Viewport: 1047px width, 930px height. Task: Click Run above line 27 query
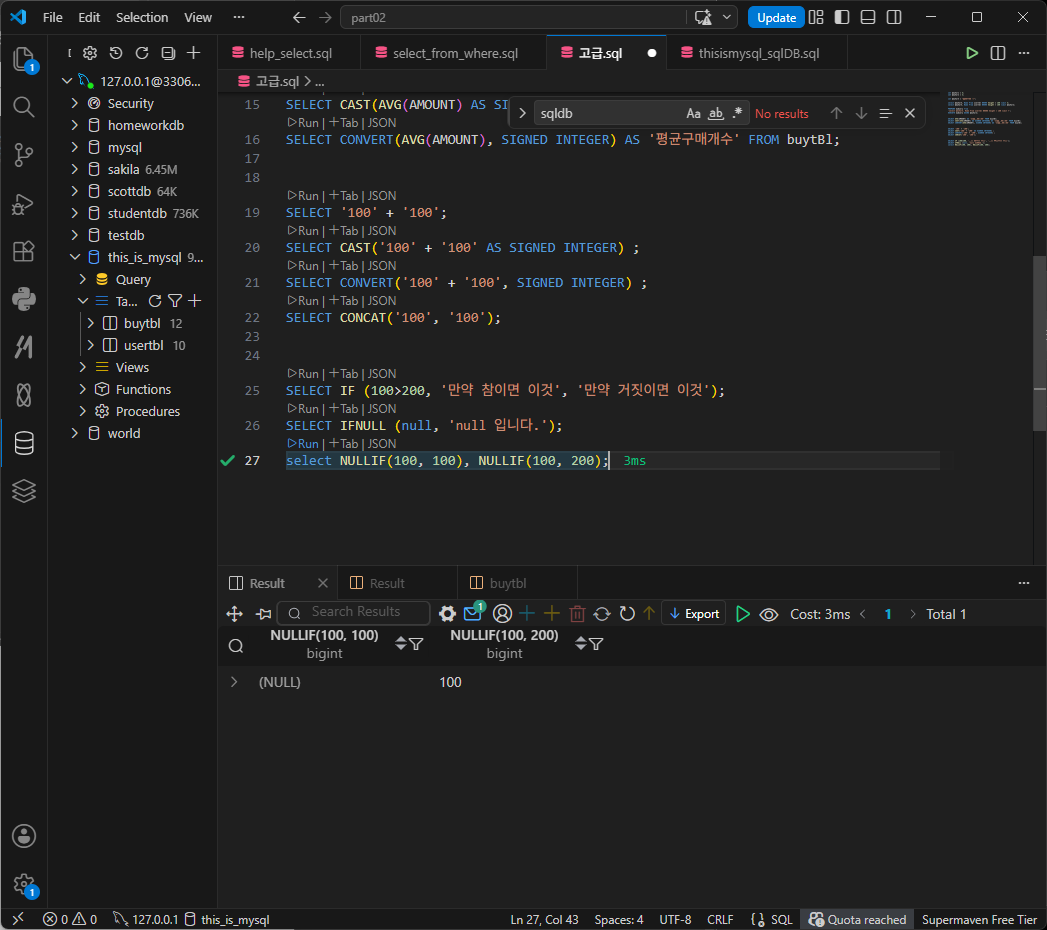[x=304, y=443]
